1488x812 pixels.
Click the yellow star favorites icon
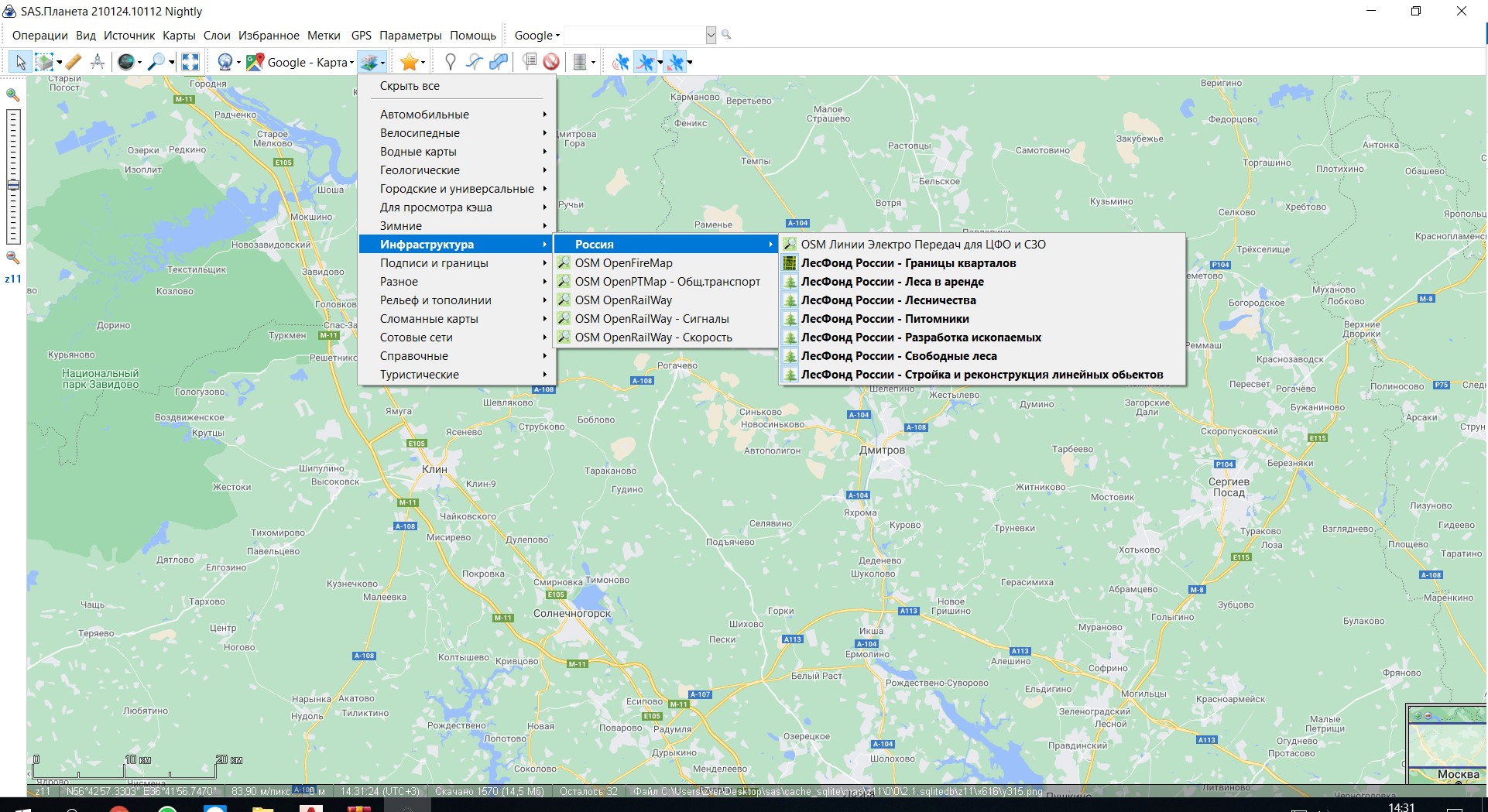pyautogui.click(x=409, y=62)
